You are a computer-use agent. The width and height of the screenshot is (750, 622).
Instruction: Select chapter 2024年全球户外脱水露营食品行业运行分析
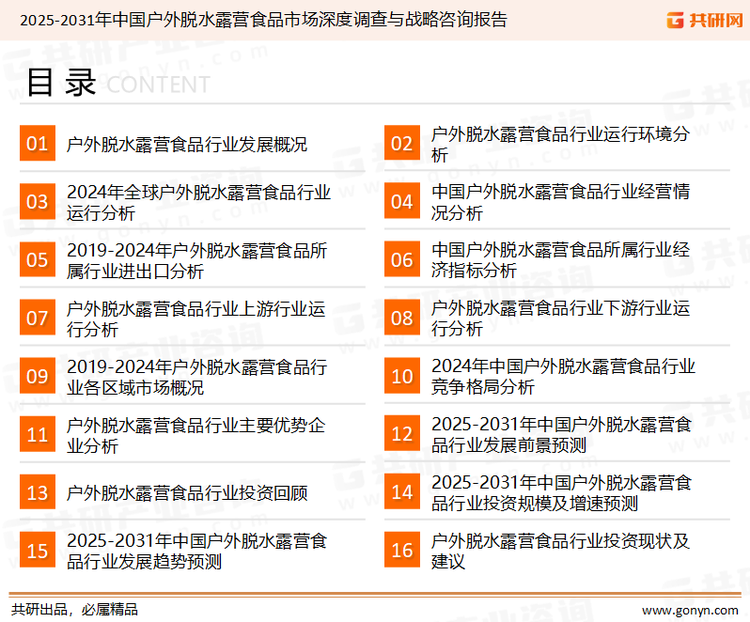tap(199, 202)
